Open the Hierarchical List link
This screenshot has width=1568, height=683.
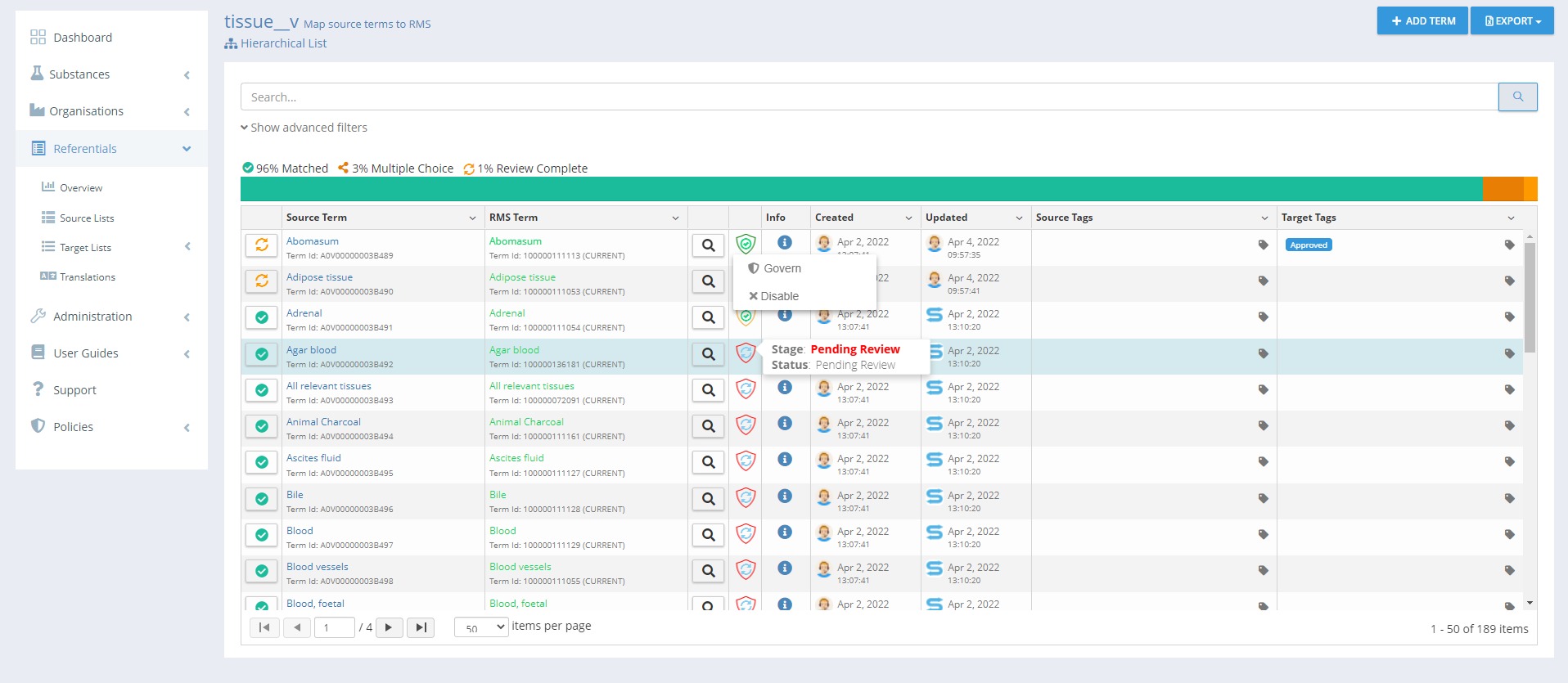pyautogui.click(x=282, y=43)
